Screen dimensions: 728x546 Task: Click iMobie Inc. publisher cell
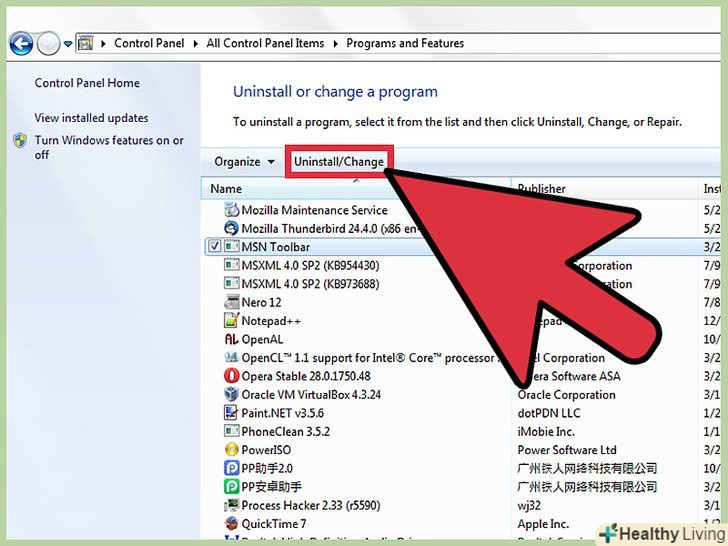click(x=546, y=431)
